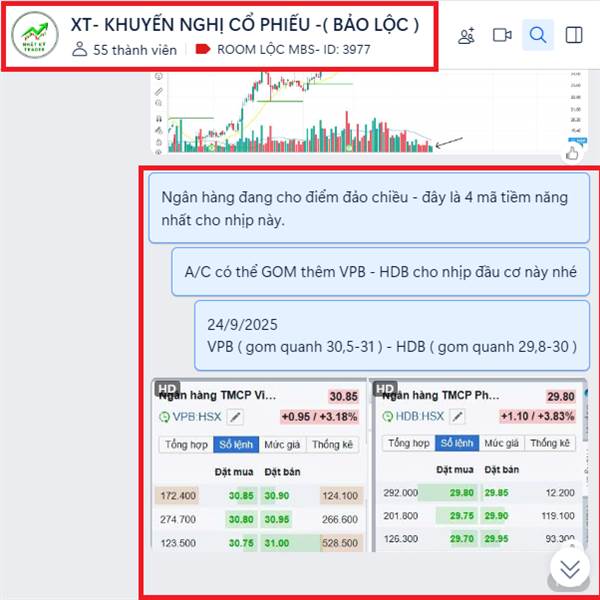This screenshot has width=600, height=600.
Task: Click the 55 thành viên members count
Action: 124,50
